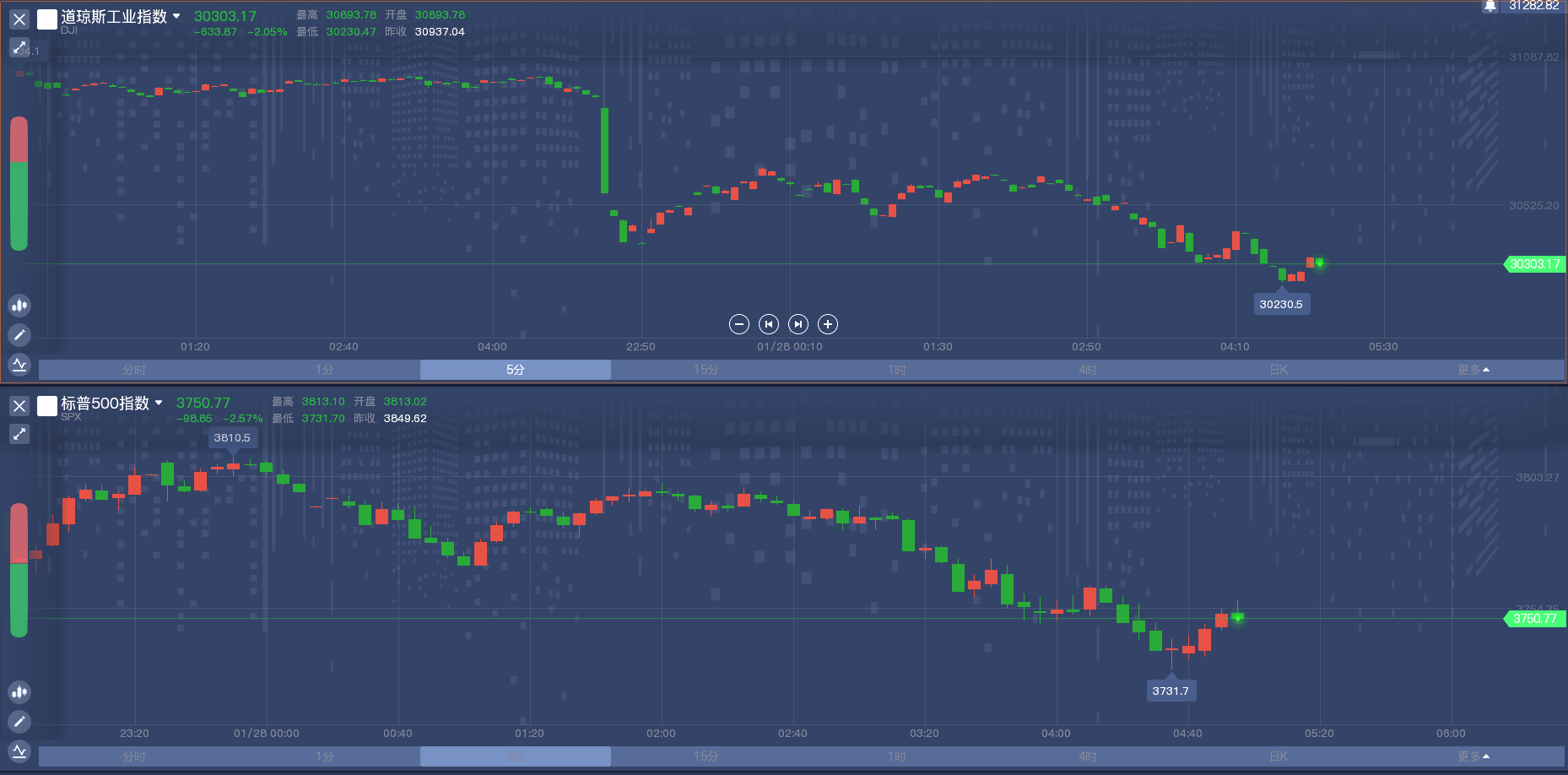Switch SPX chart to 1分 timeframe
The width and height of the screenshot is (1568, 775).
coord(325,756)
